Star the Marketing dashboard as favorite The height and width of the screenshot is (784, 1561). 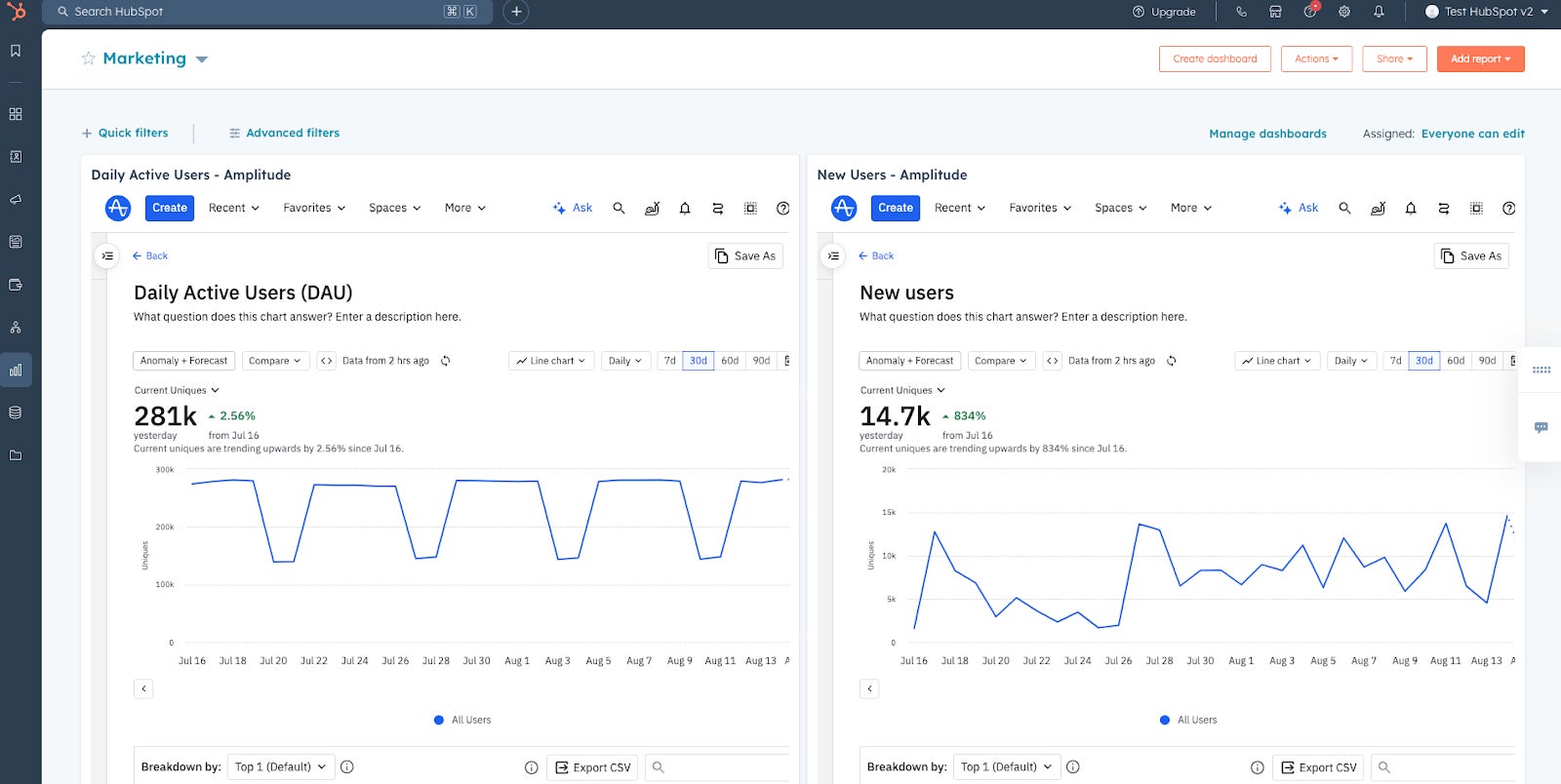[89, 59]
